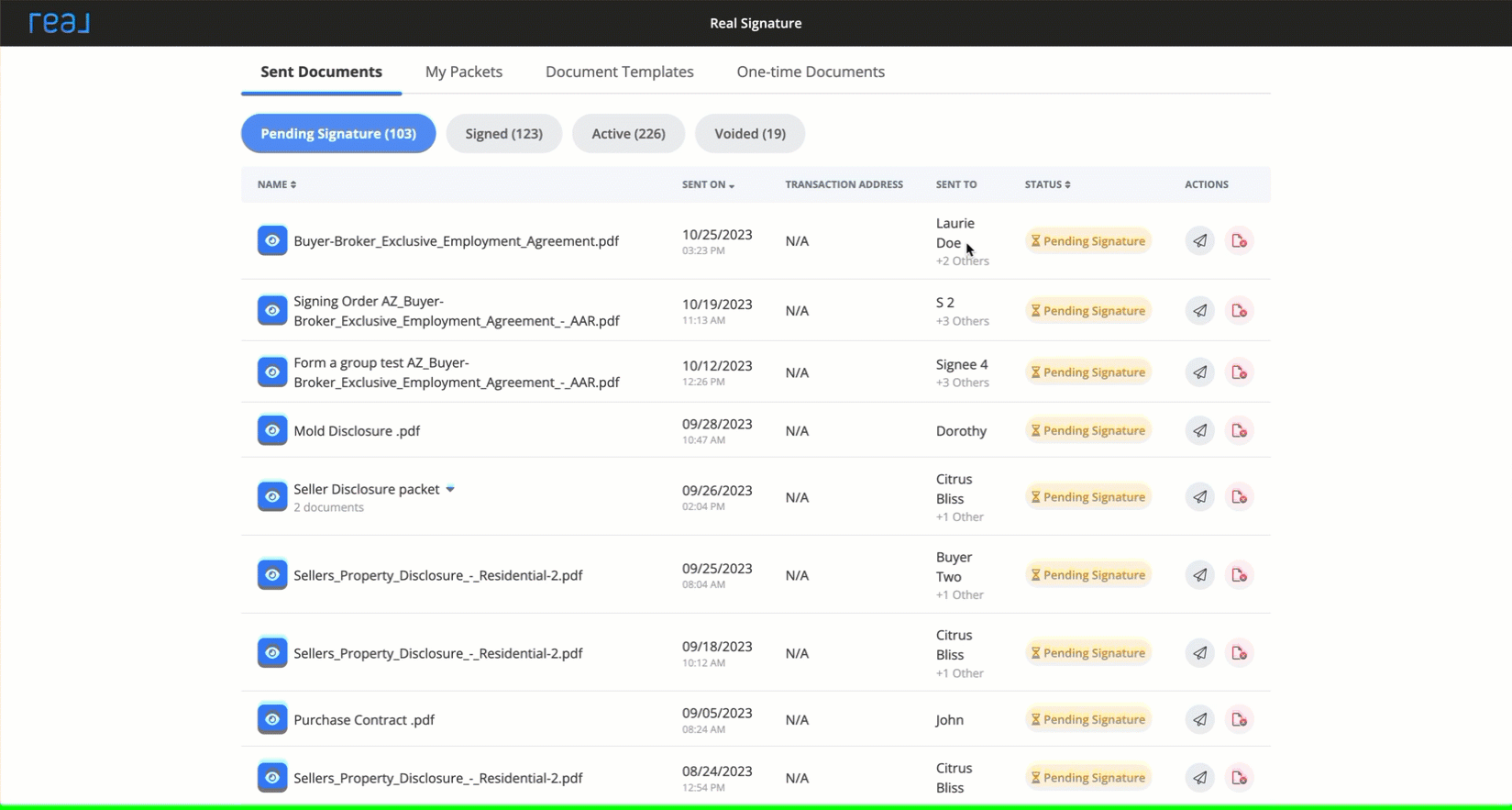The height and width of the screenshot is (810, 1512).
Task: Switch to the Sent Documents tab
Action: tap(321, 72)
